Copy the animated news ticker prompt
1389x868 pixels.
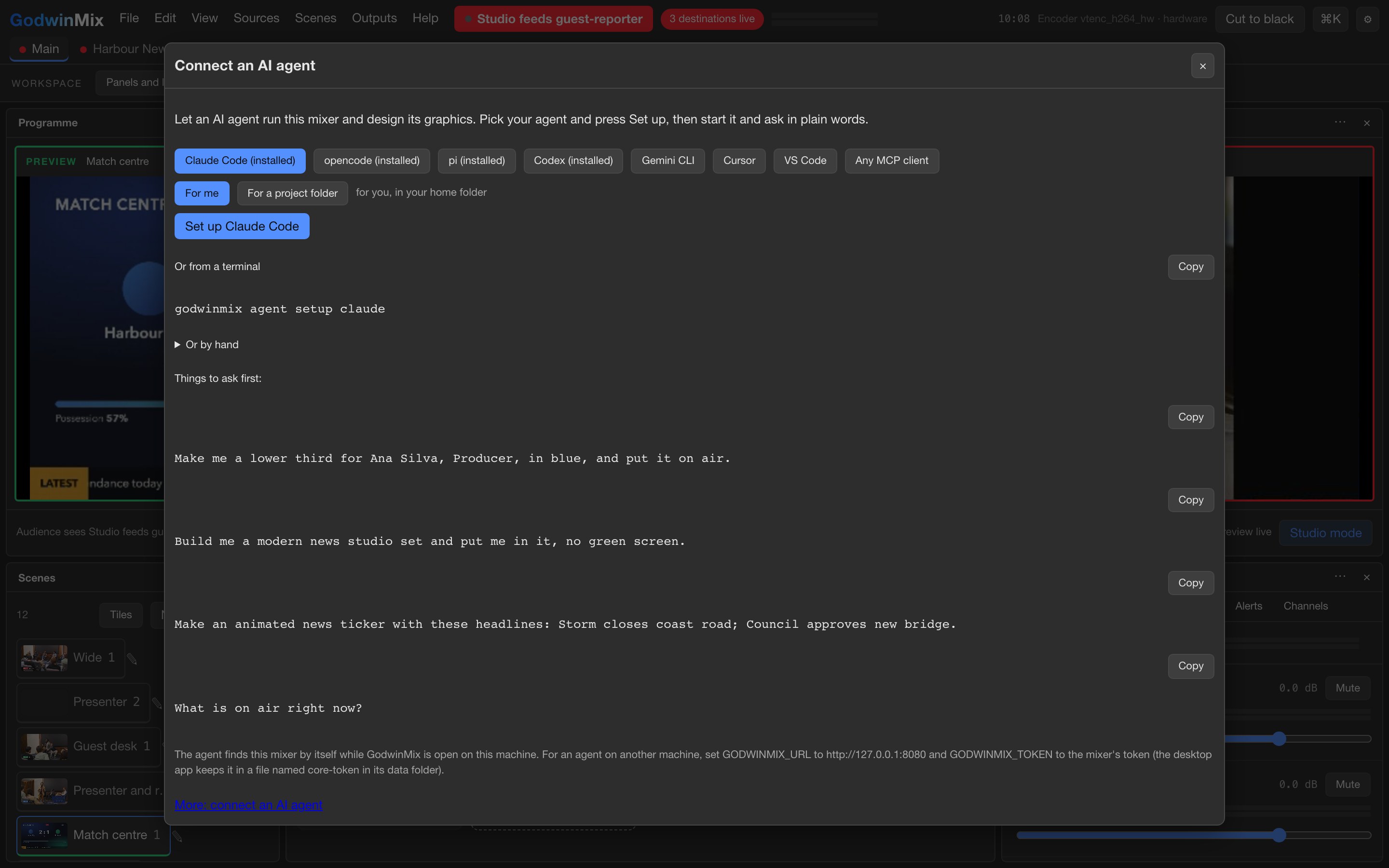[x=1190, y=583]
